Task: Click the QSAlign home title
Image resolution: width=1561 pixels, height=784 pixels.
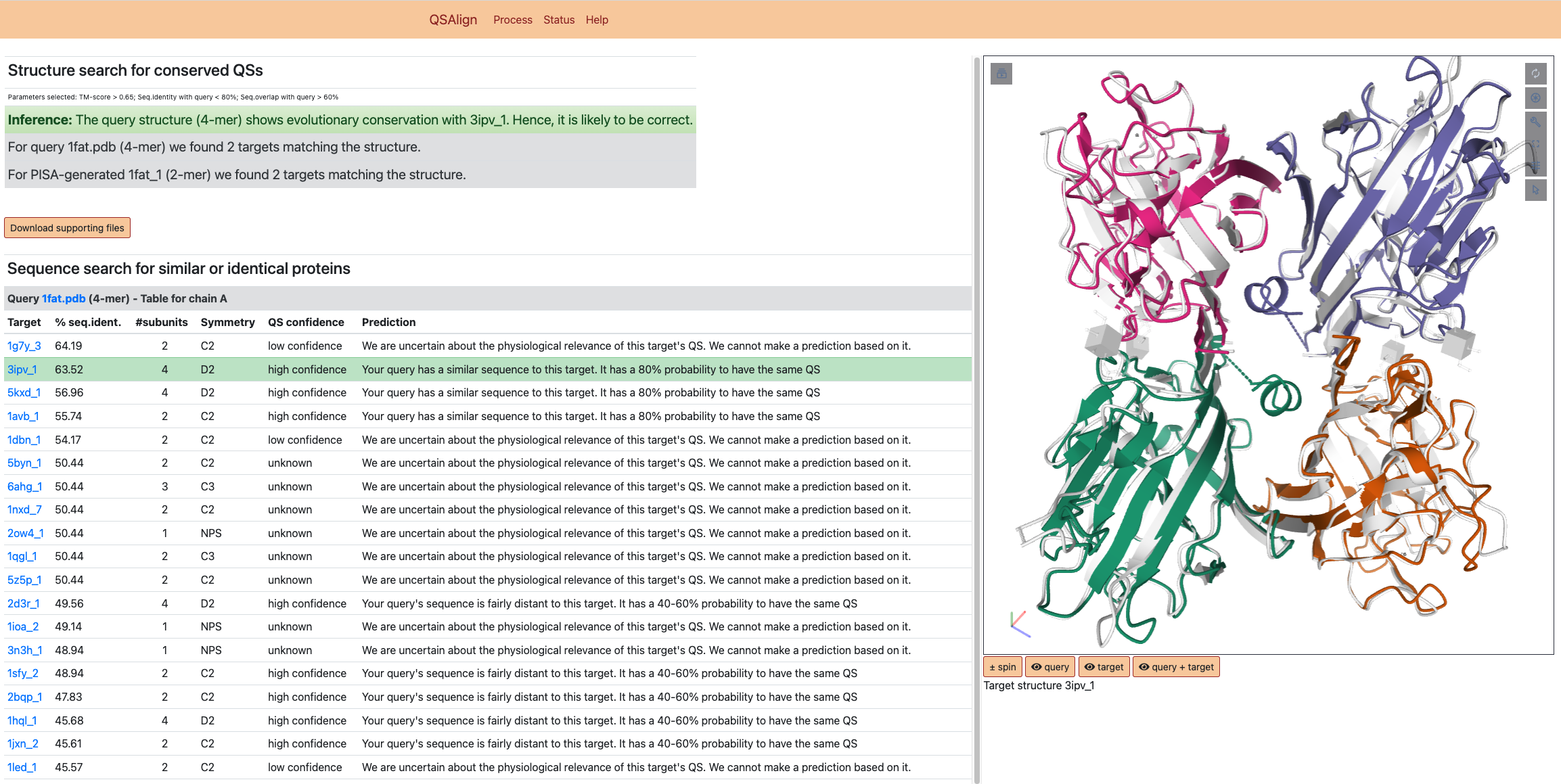Action: coord(453,20)
